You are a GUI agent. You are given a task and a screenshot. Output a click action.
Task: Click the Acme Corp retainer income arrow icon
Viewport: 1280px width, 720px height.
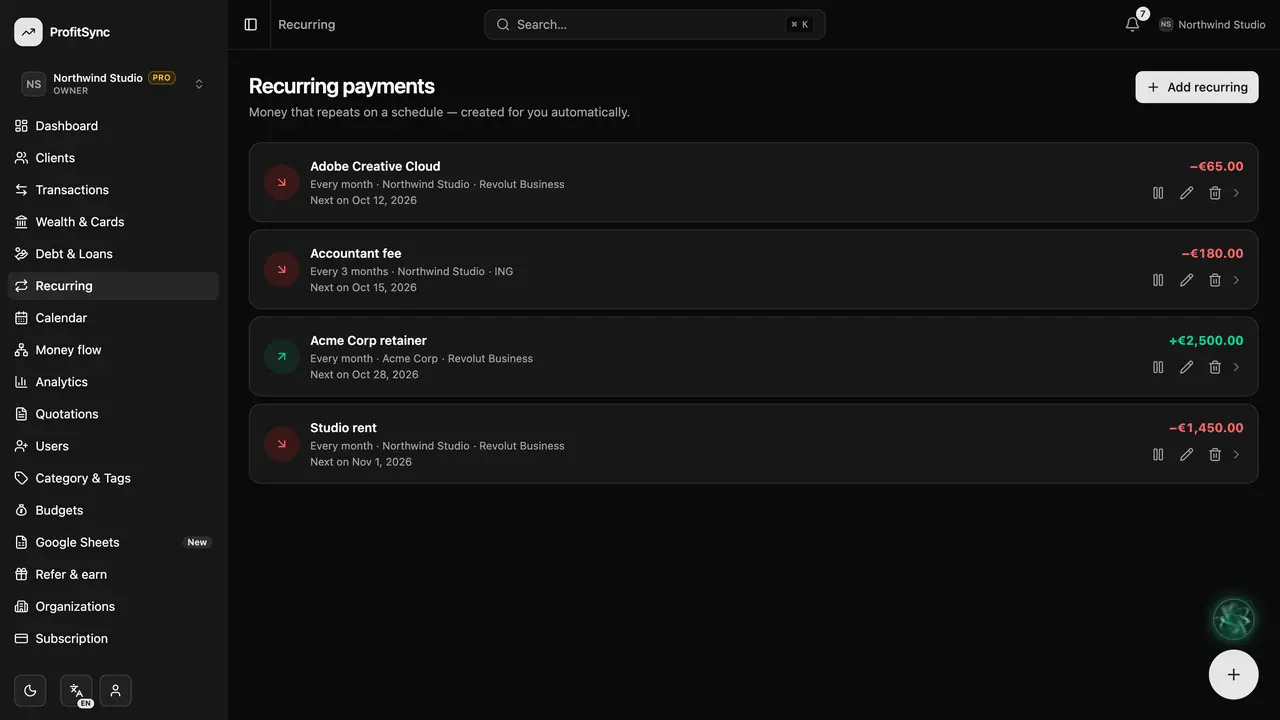(x=282, y=356)
